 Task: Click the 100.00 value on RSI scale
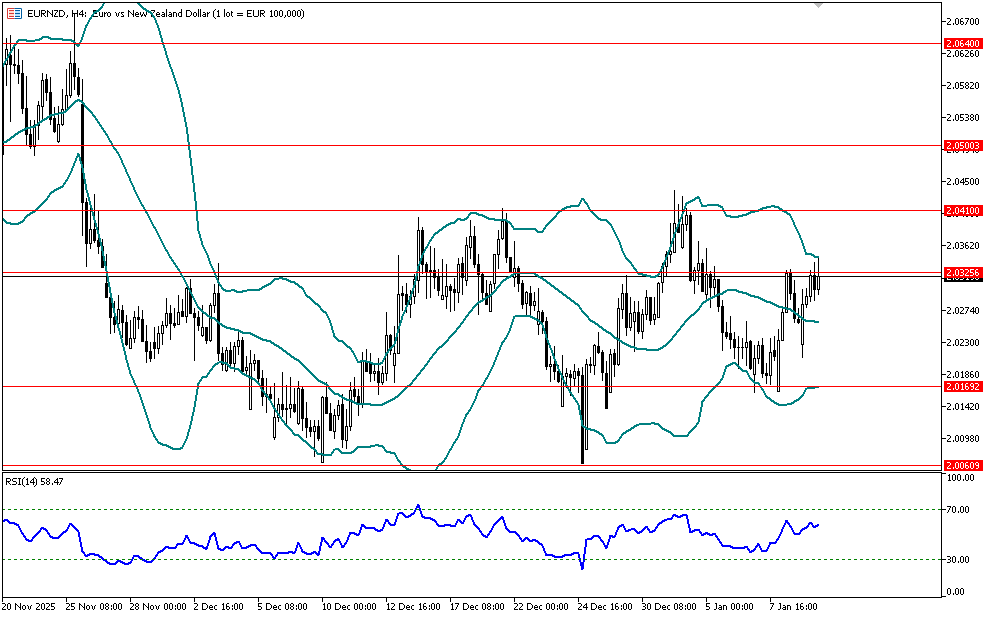[x=962, y=479]
